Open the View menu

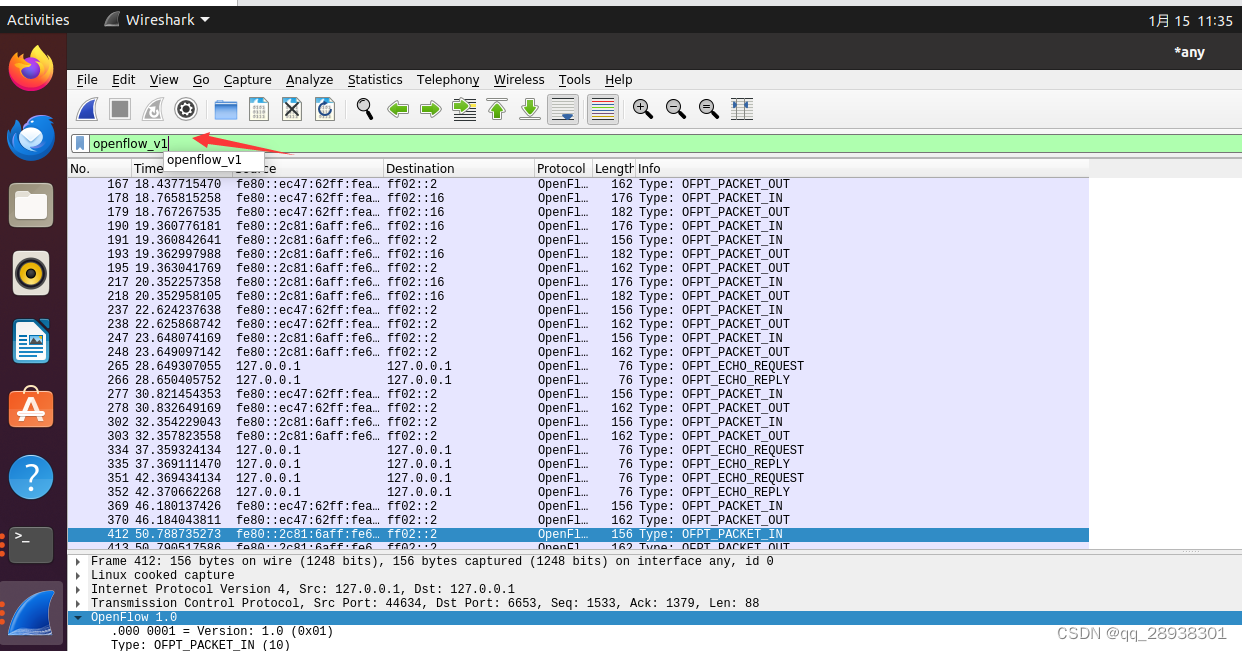[164, 80]
